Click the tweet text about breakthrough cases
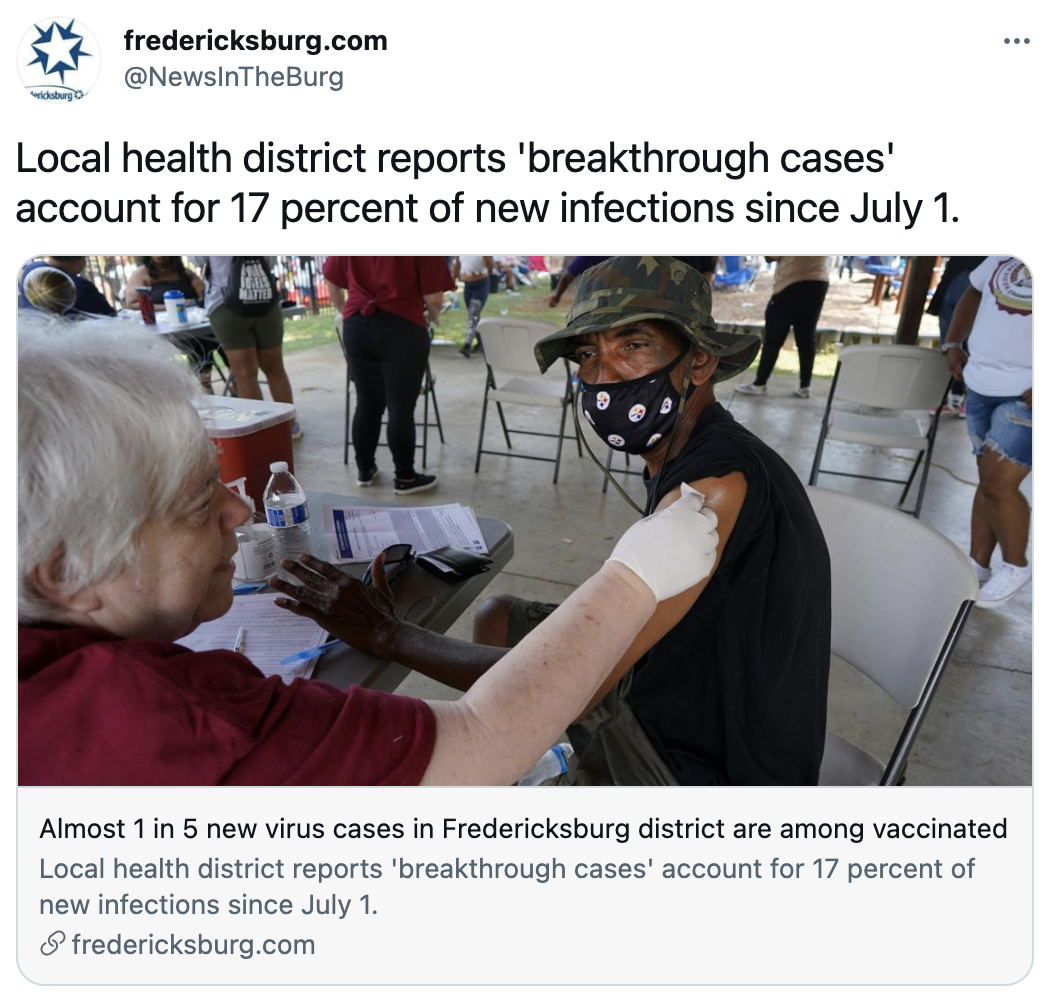The image size is (1054, 1008). point(487,183)
